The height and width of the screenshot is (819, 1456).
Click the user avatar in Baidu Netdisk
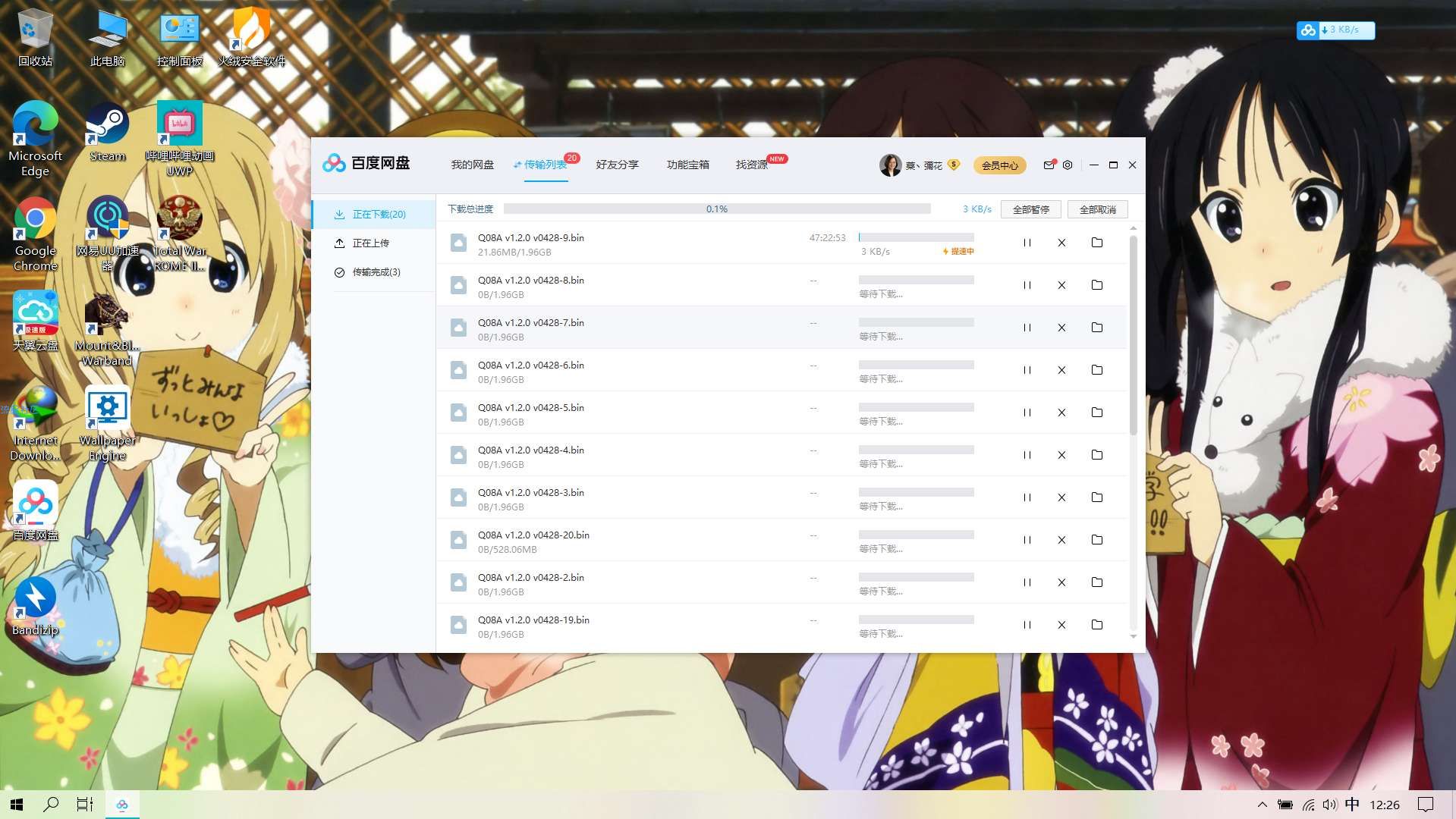(890, 165)
